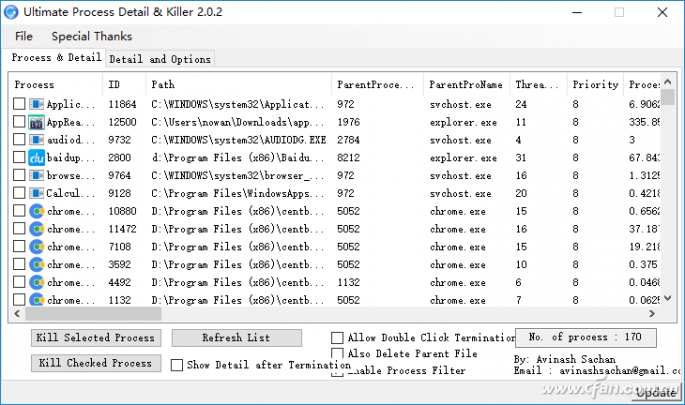Click the AppRea... process icon
Viewport: 685px width, 405px height.
(x=37, y=122)
